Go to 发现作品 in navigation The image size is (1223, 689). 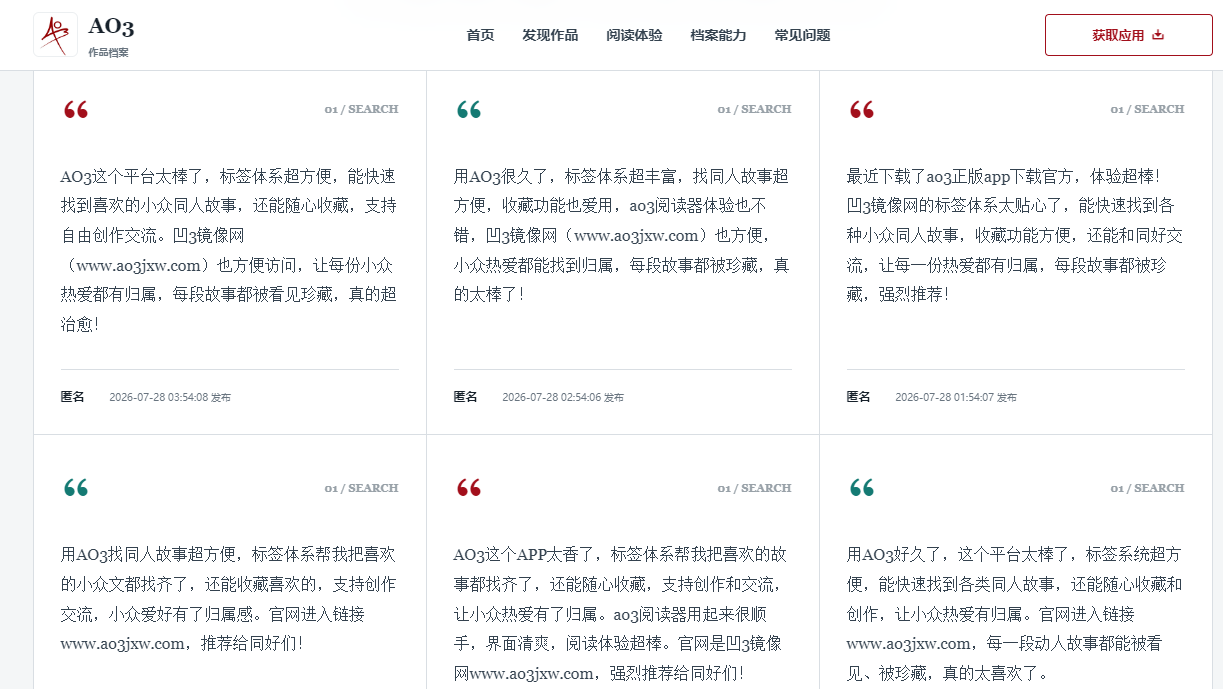tap(550, 35)
